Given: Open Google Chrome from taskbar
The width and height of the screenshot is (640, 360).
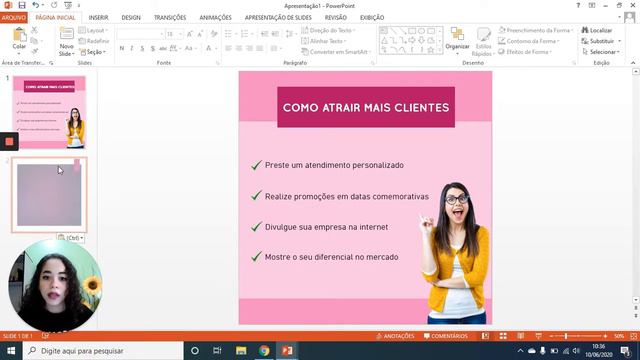Looking at the screenshot, I should [x=264, y=351].
